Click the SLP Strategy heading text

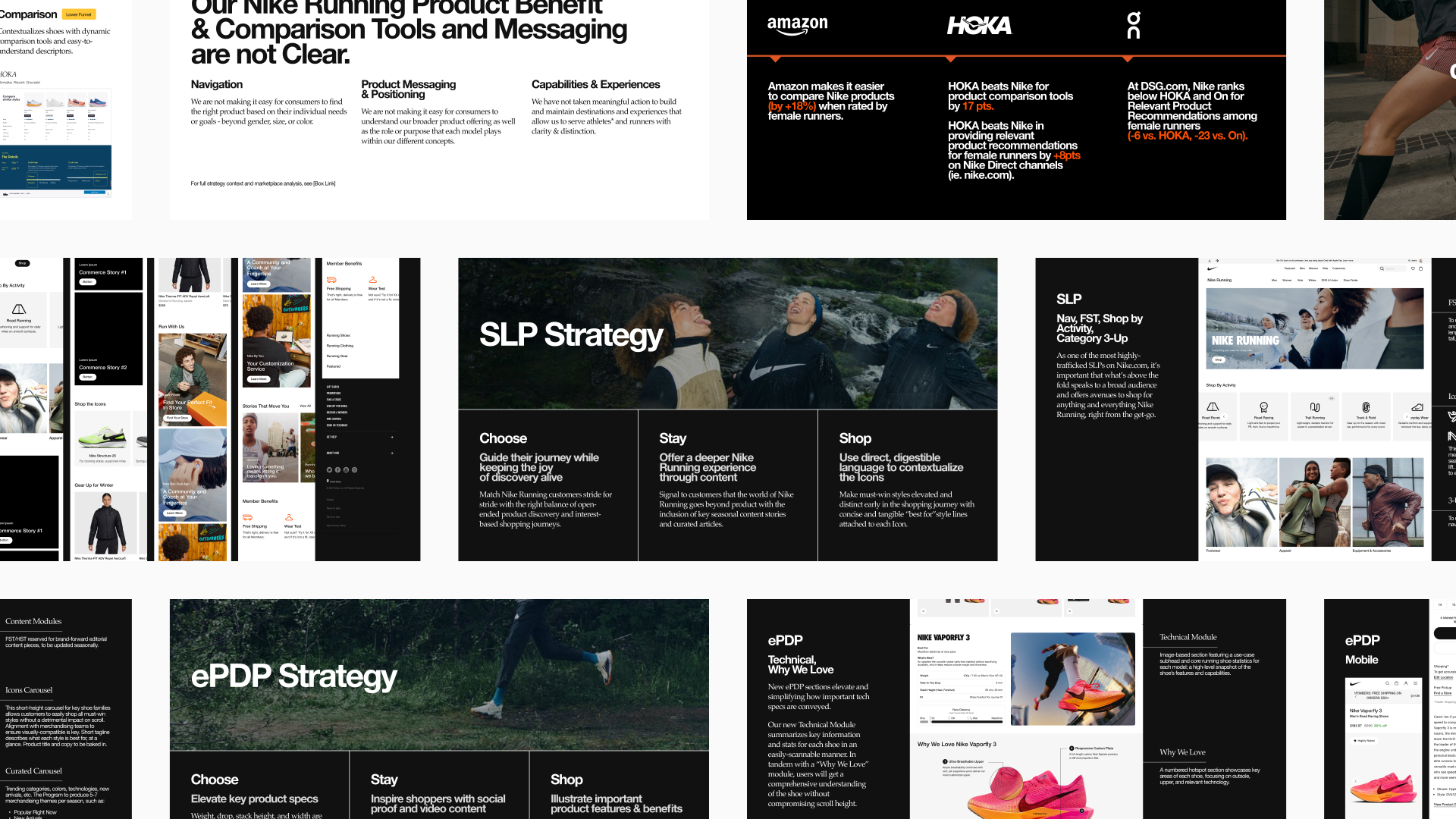(571, 334)
